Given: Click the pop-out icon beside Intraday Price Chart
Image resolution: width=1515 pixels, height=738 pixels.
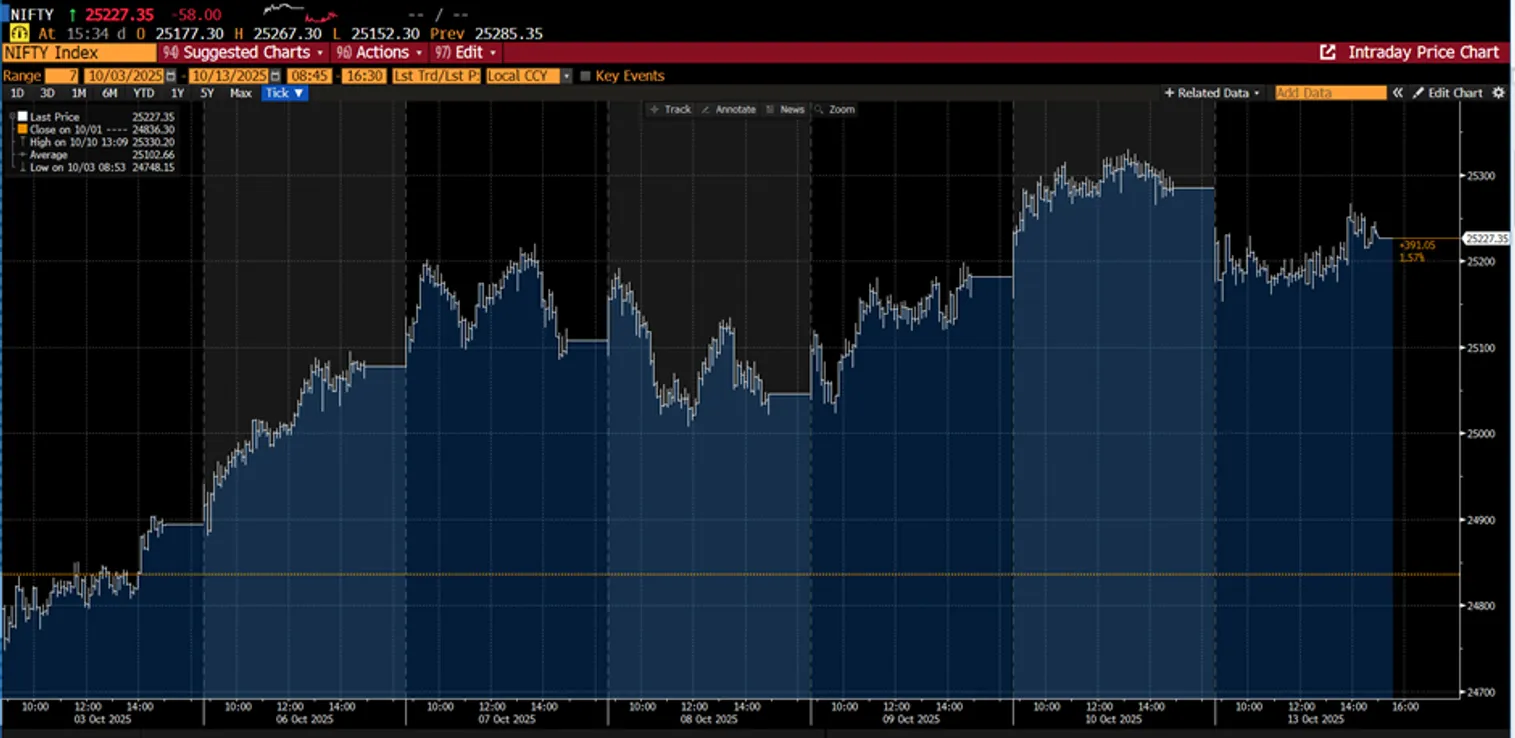Looking at the screenshot, I should coord(1328,53).
